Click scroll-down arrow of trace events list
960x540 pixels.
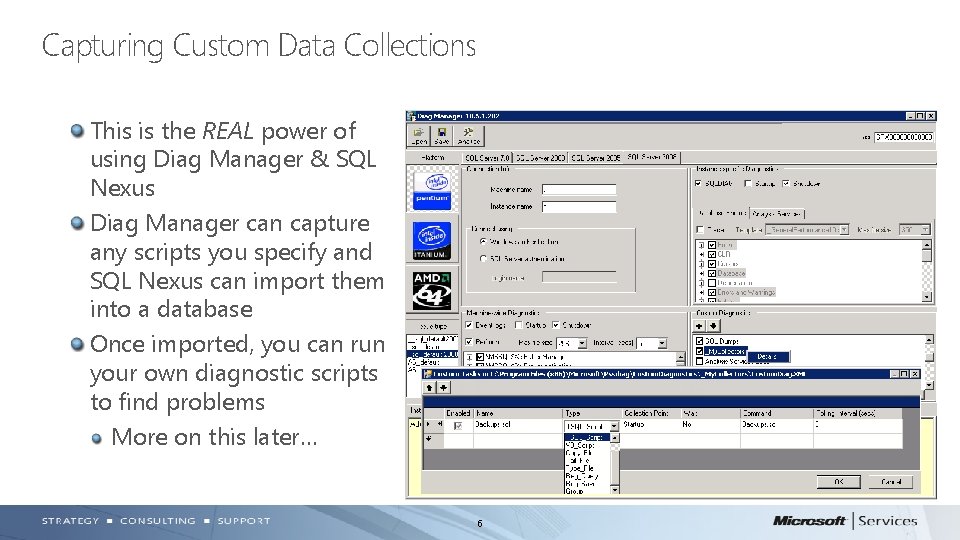[926, 297]
